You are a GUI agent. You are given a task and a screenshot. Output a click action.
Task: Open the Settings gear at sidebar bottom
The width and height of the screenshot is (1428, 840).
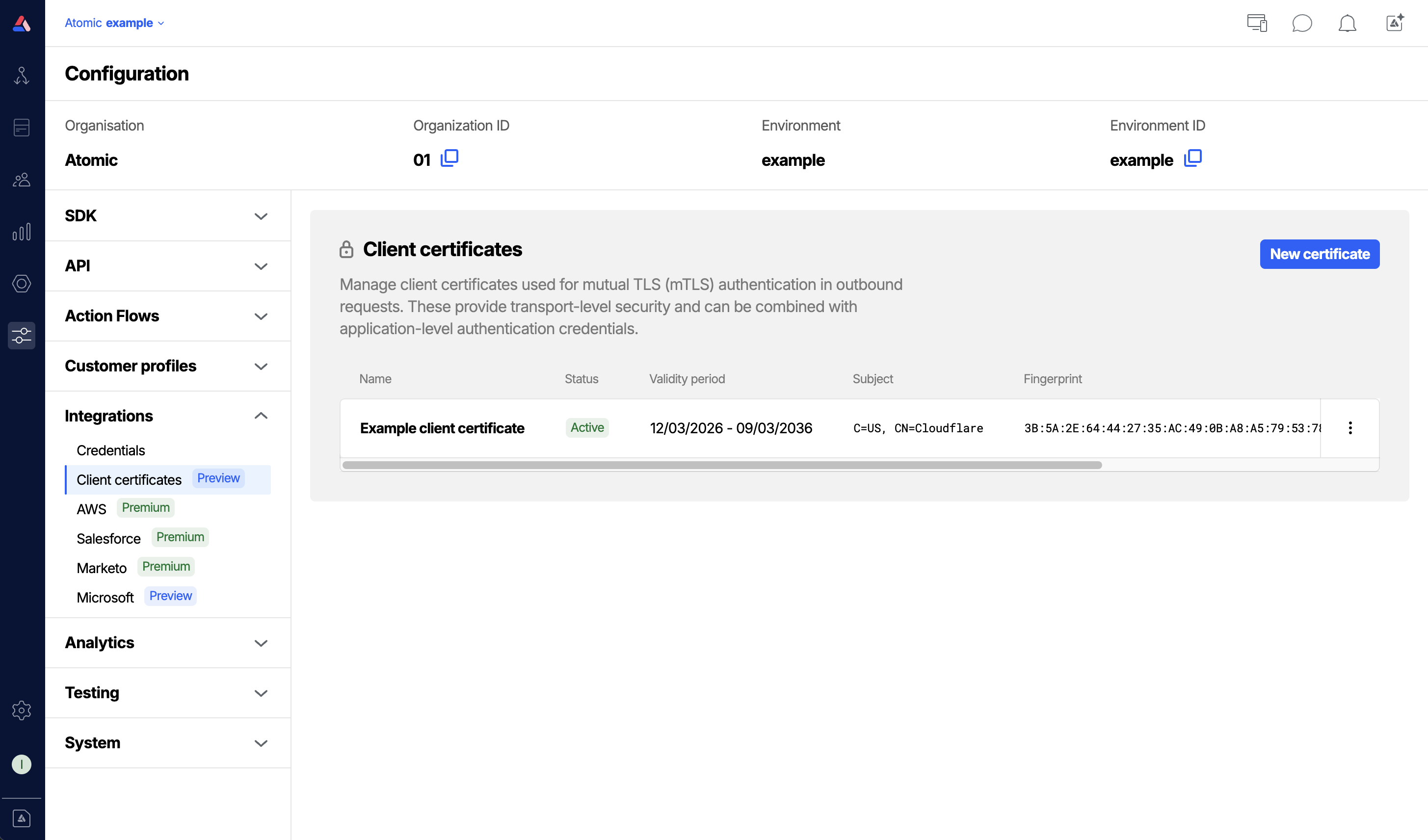[x=22, y=710]
